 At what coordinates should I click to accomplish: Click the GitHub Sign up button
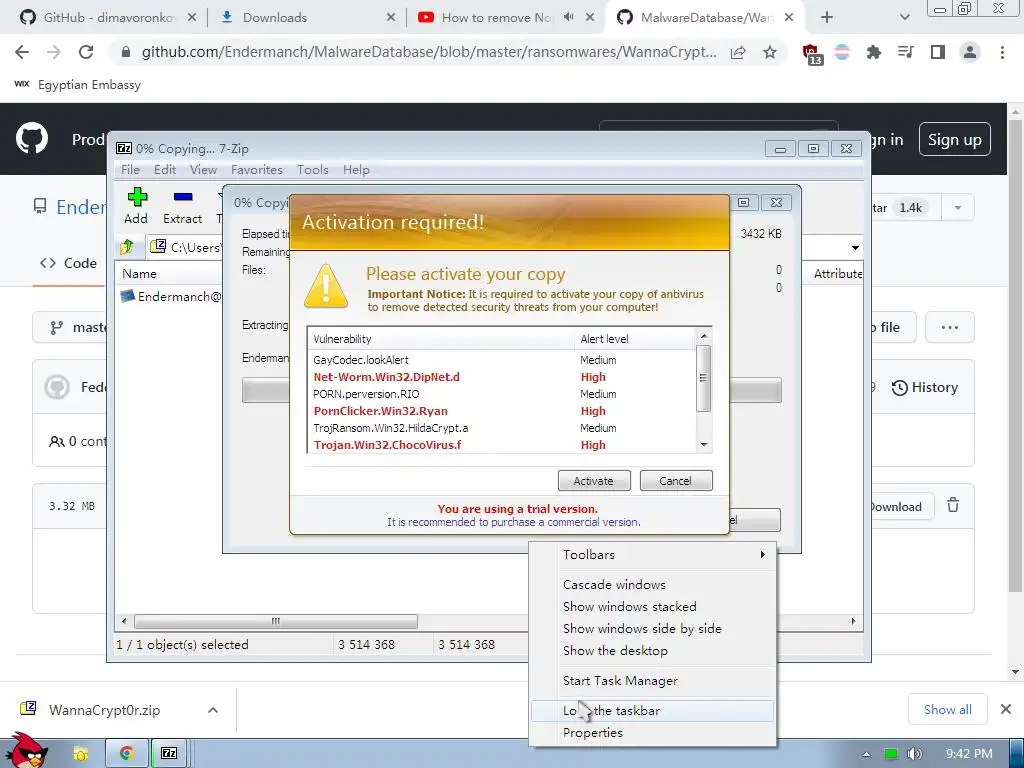[x=955, y=139]
